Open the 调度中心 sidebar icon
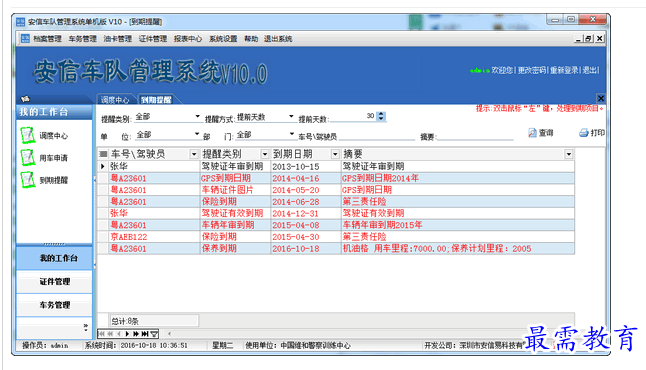 point(28,135)
